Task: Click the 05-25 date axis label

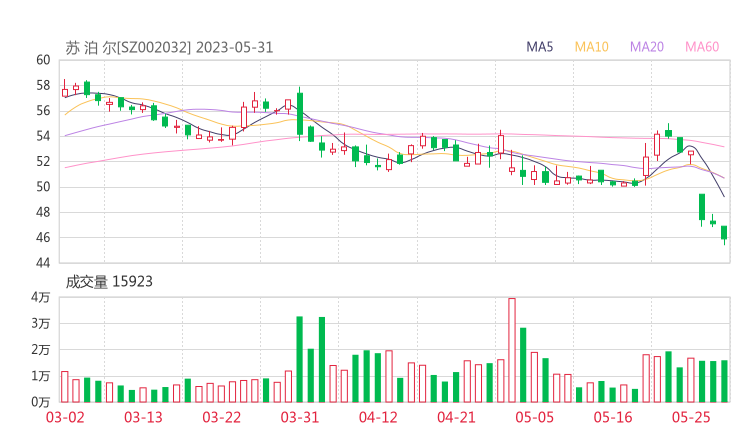Action: point(691,417)
